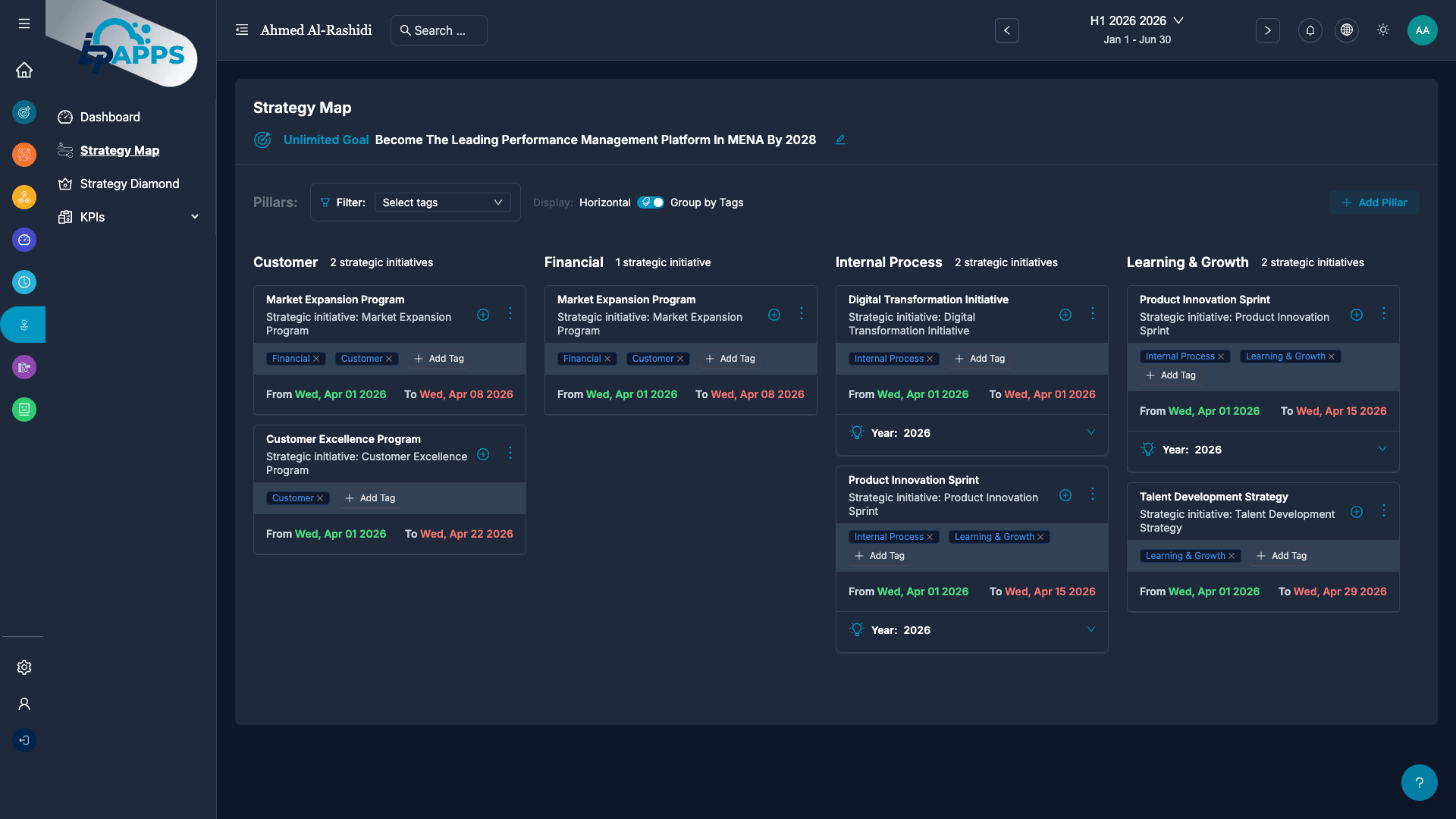Viewport: 1456px width, 819px height.
Task: Click the Search input field
Action: [x=440, y=30]
